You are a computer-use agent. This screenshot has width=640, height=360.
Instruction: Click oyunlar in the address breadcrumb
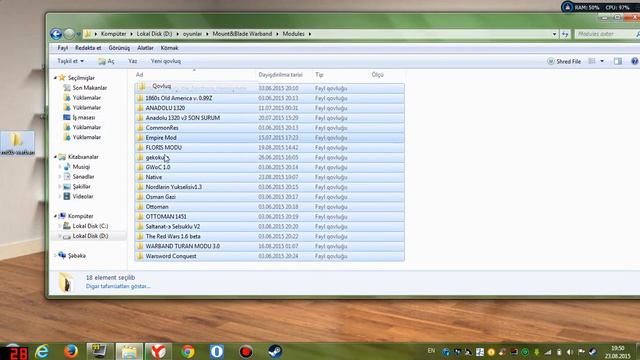coord(192,34)
